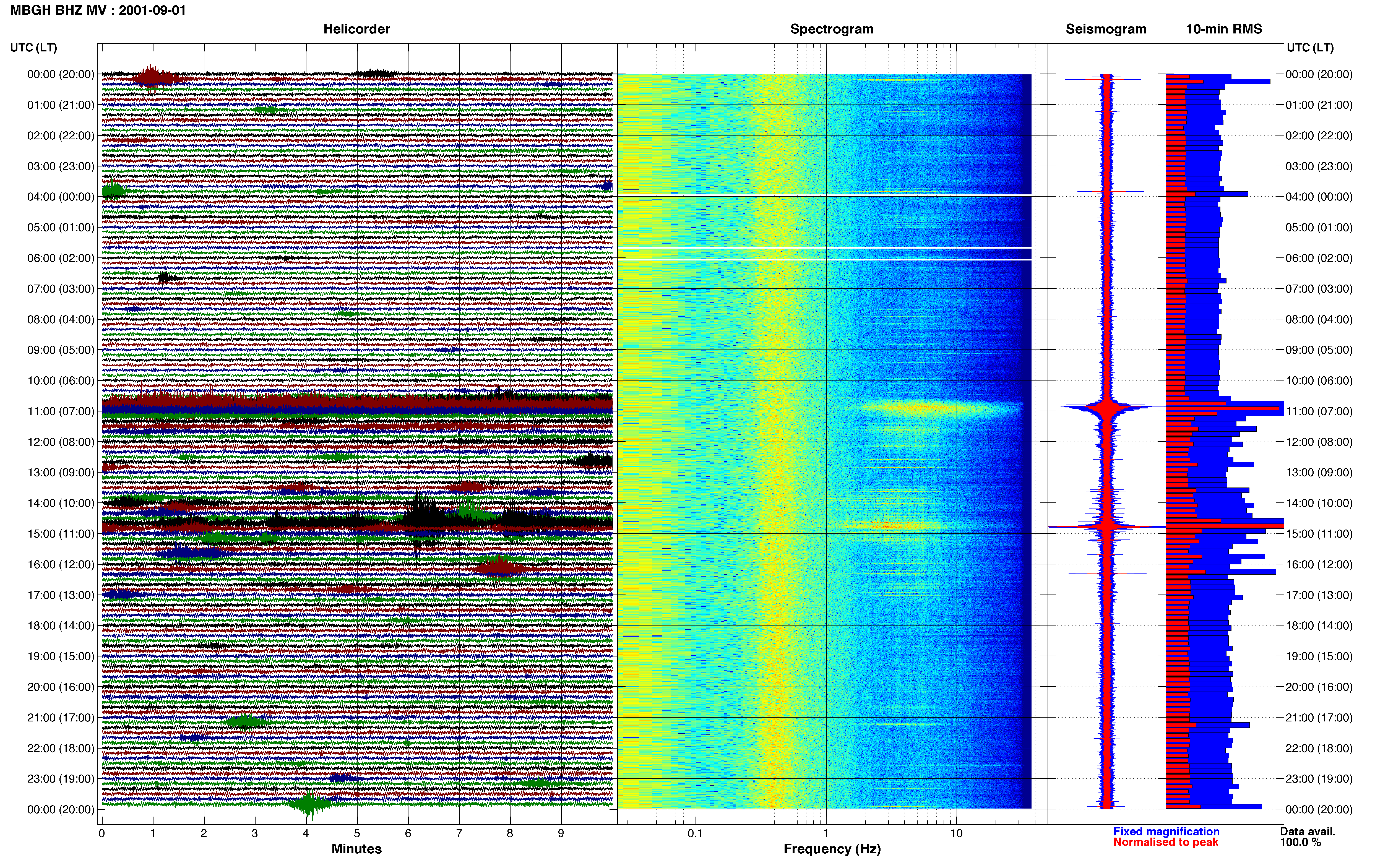Viewport: 1388px width, 868px height.
Task: Click the "Helicorder" panel heading
Action: point(356,29)
